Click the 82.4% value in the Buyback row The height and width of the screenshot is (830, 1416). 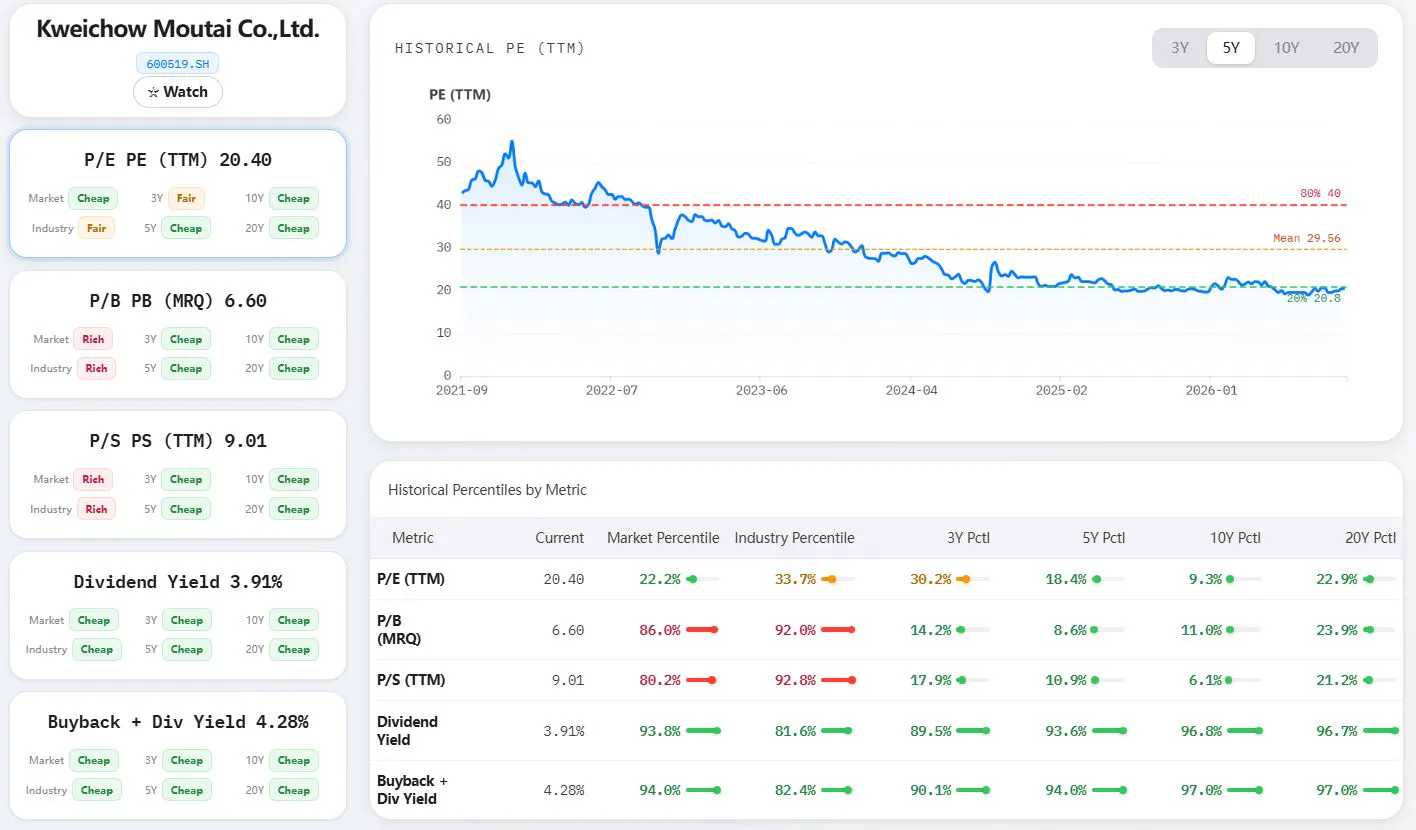click(x=795, y=790)
